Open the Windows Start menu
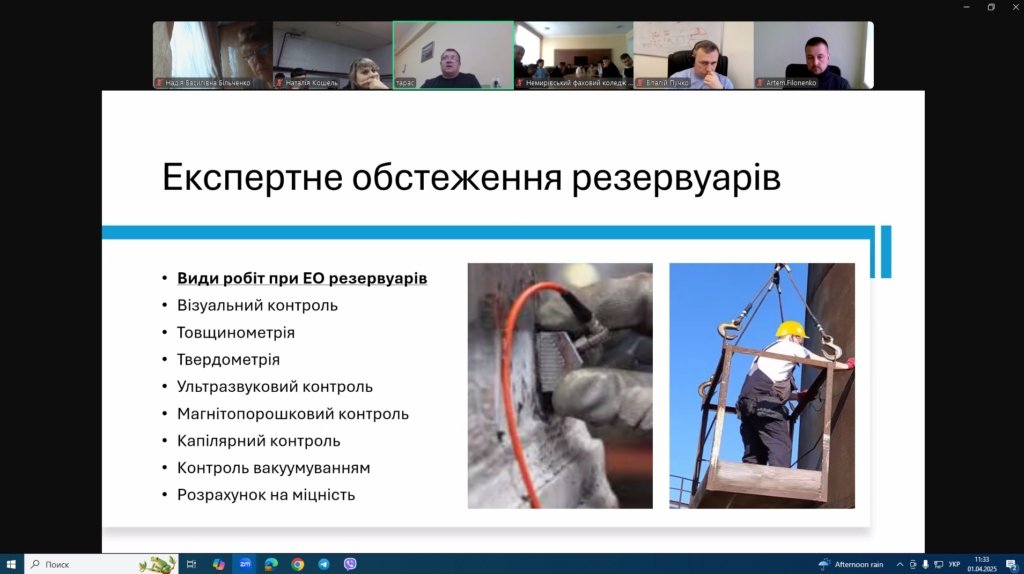 (11, 564)
